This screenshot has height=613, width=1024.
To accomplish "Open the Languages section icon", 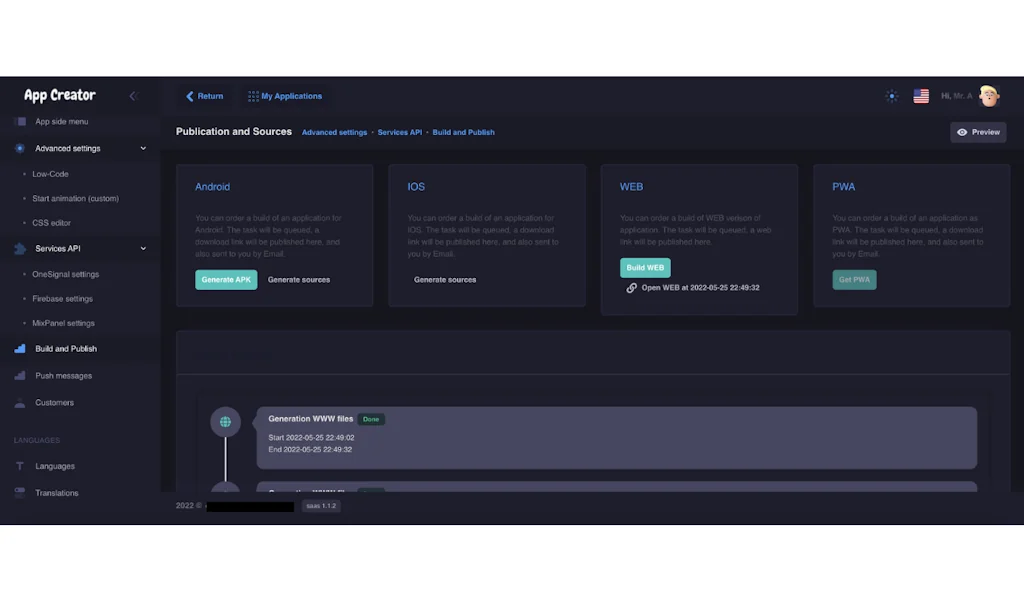I will (17, 466).
